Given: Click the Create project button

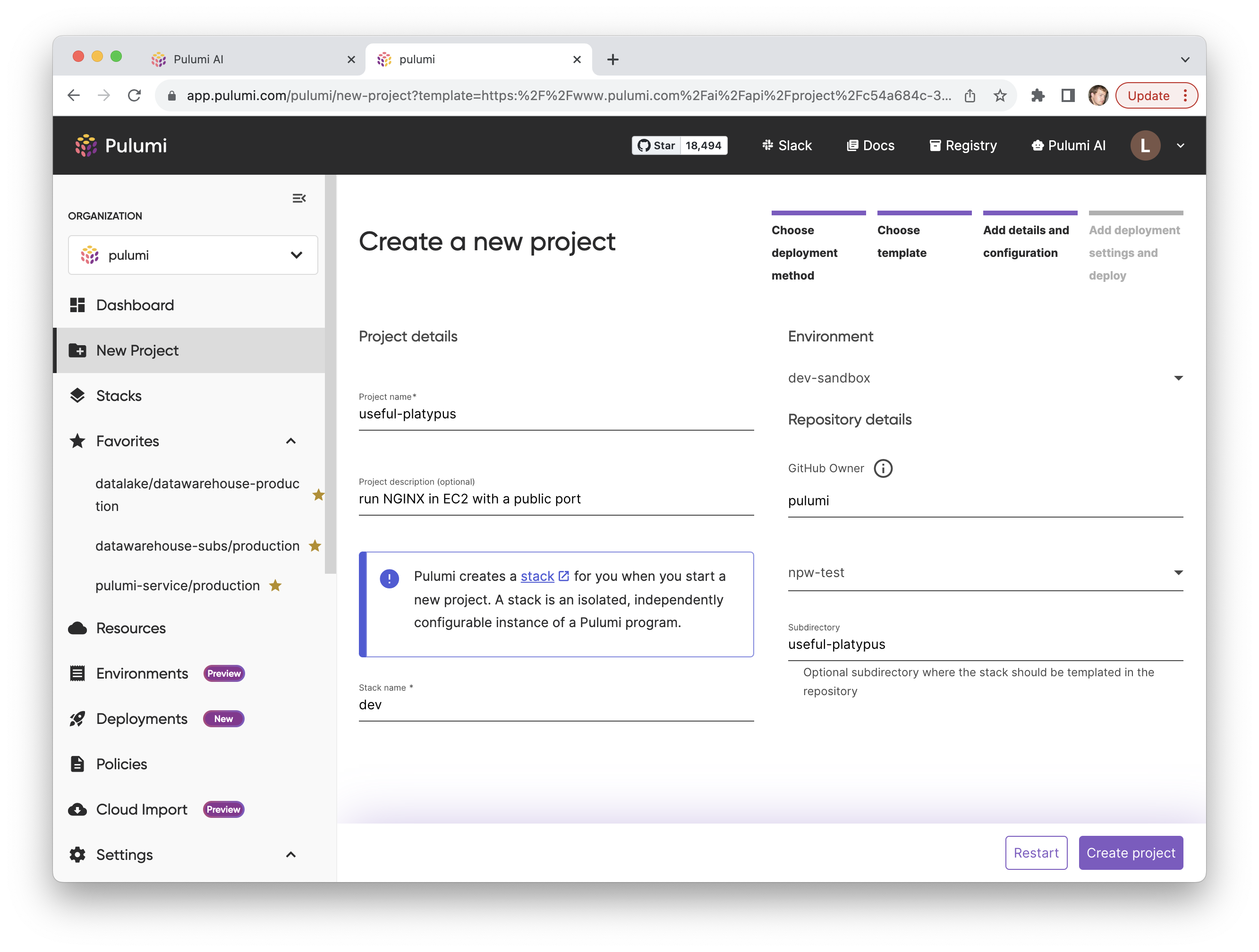Looking at the screenshot, I should tap(1131, 852).
